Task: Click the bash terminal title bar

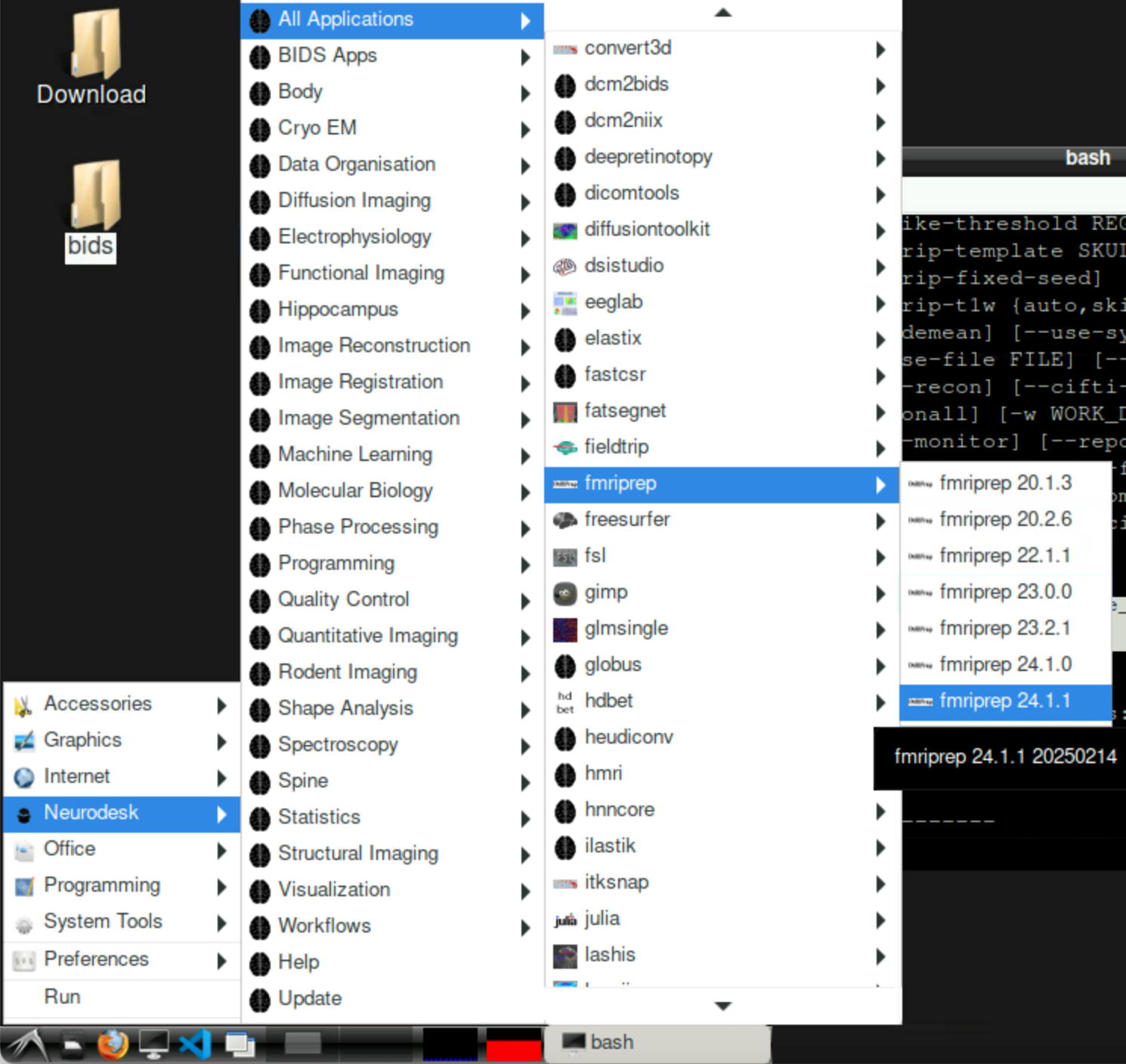Action: [x=1013, y=159]
